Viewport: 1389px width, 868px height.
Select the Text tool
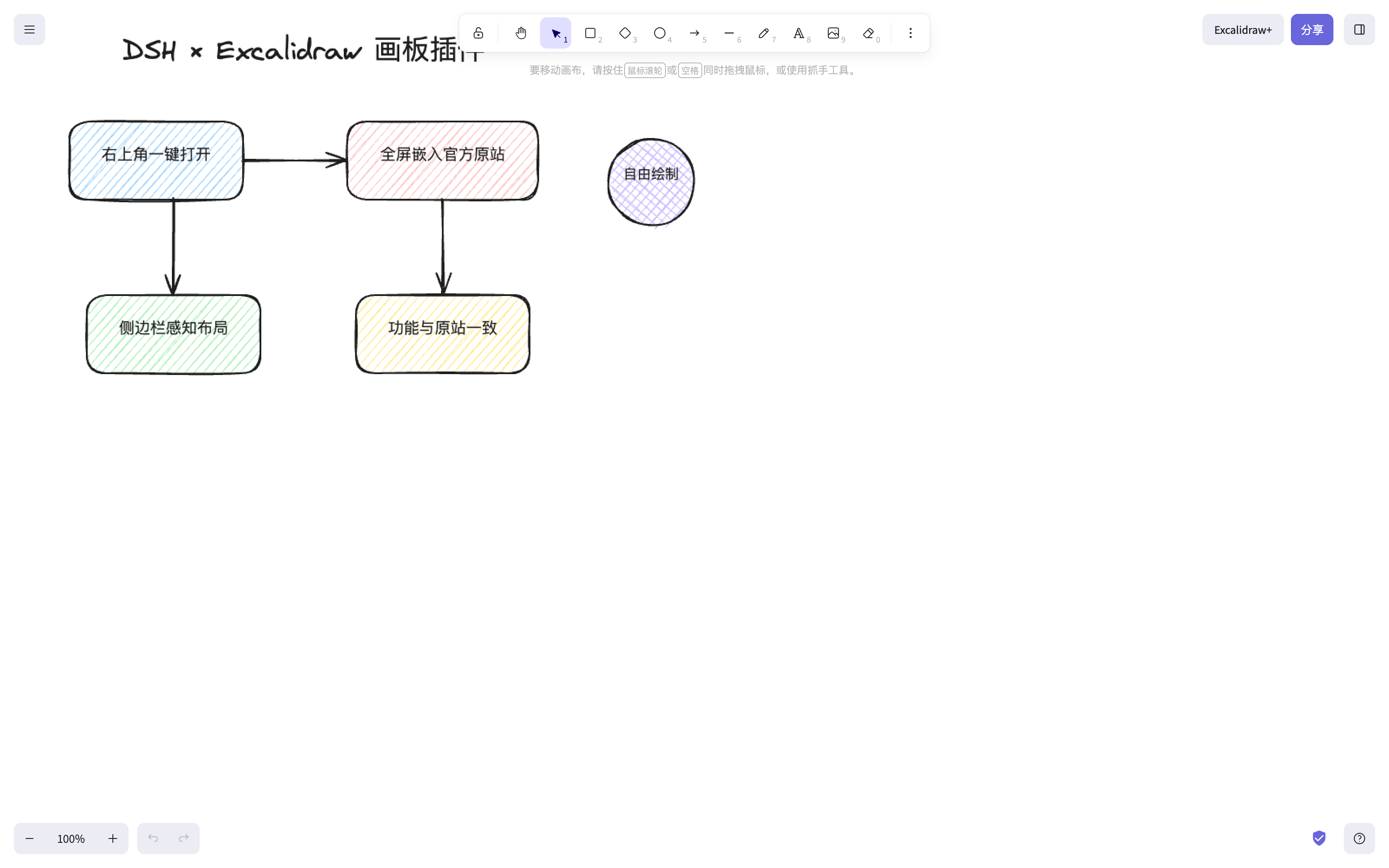798,33
